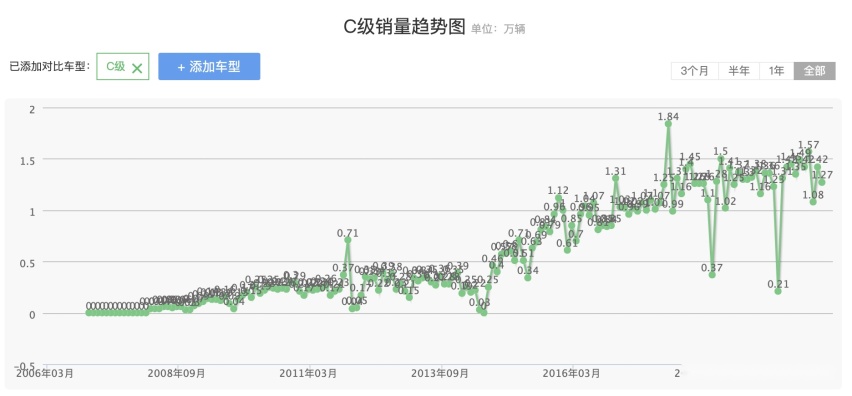Screen dimensions: 852x396
Task: Switch to the 1年 time range
Action: 776,71
